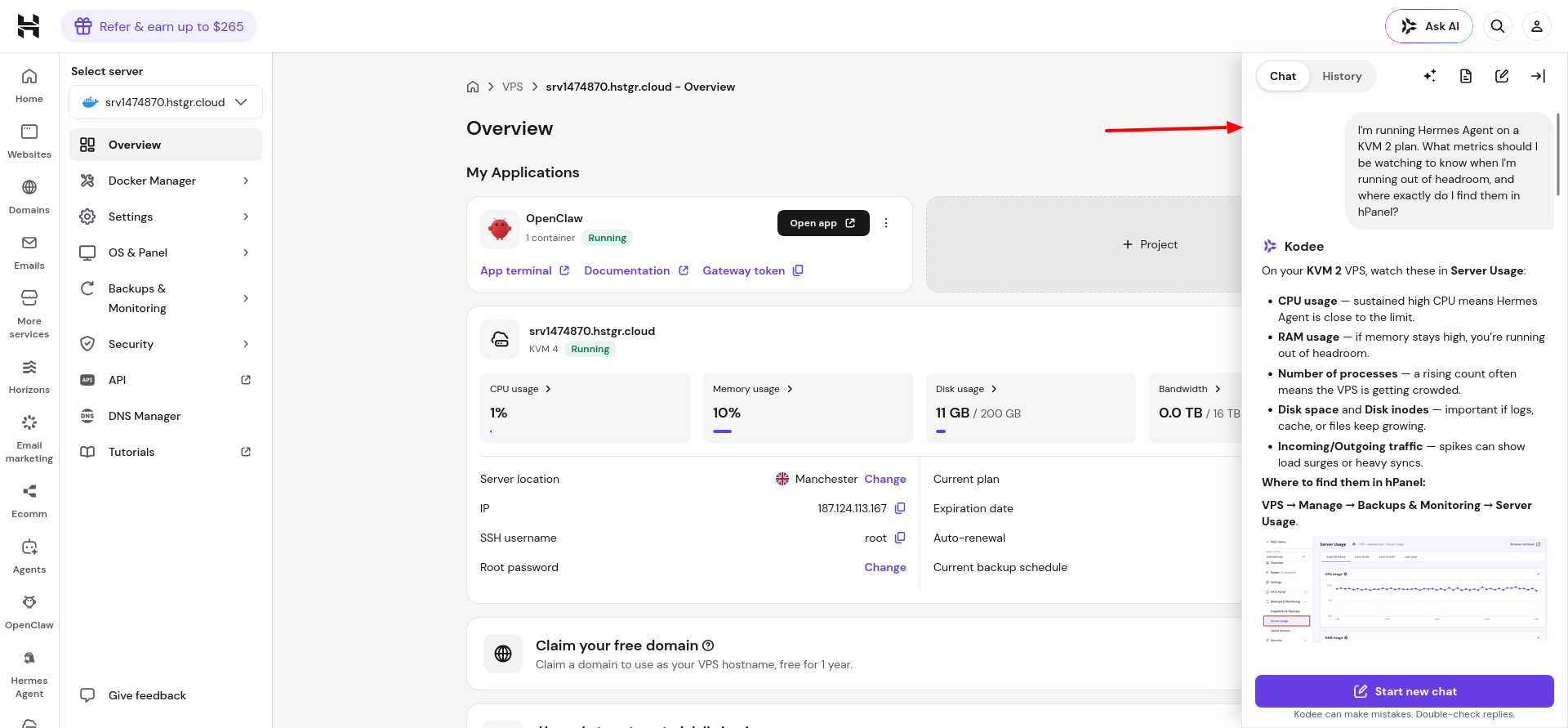Click Refer & earn up to $265
The width and height of the screenshot is (1568, 728).
158,26
